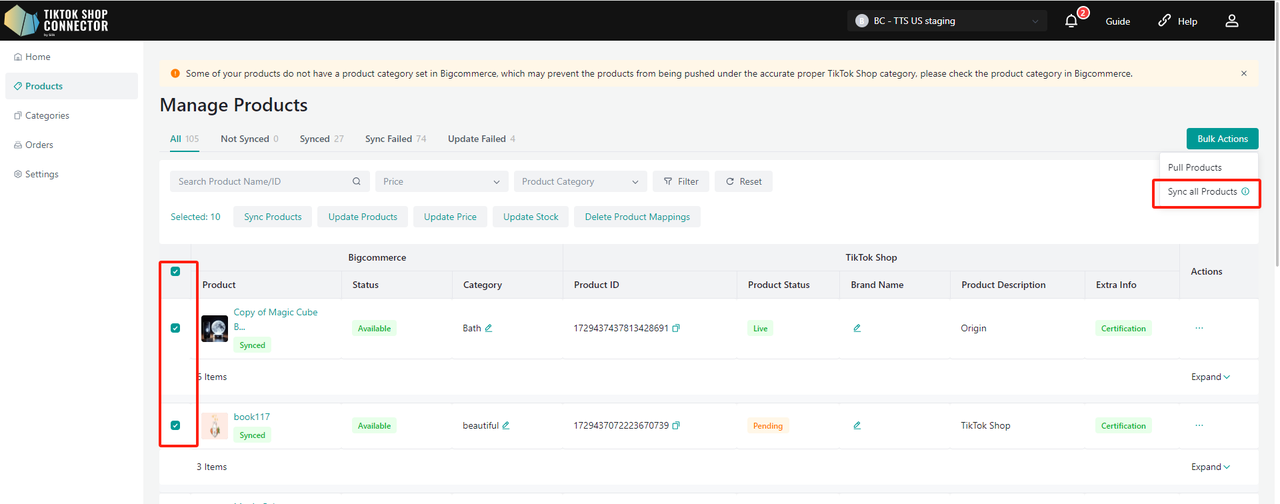This screenshot has height=504, width=1280.
Task: Click the Pending product status tag
Action: coord(768,425)
